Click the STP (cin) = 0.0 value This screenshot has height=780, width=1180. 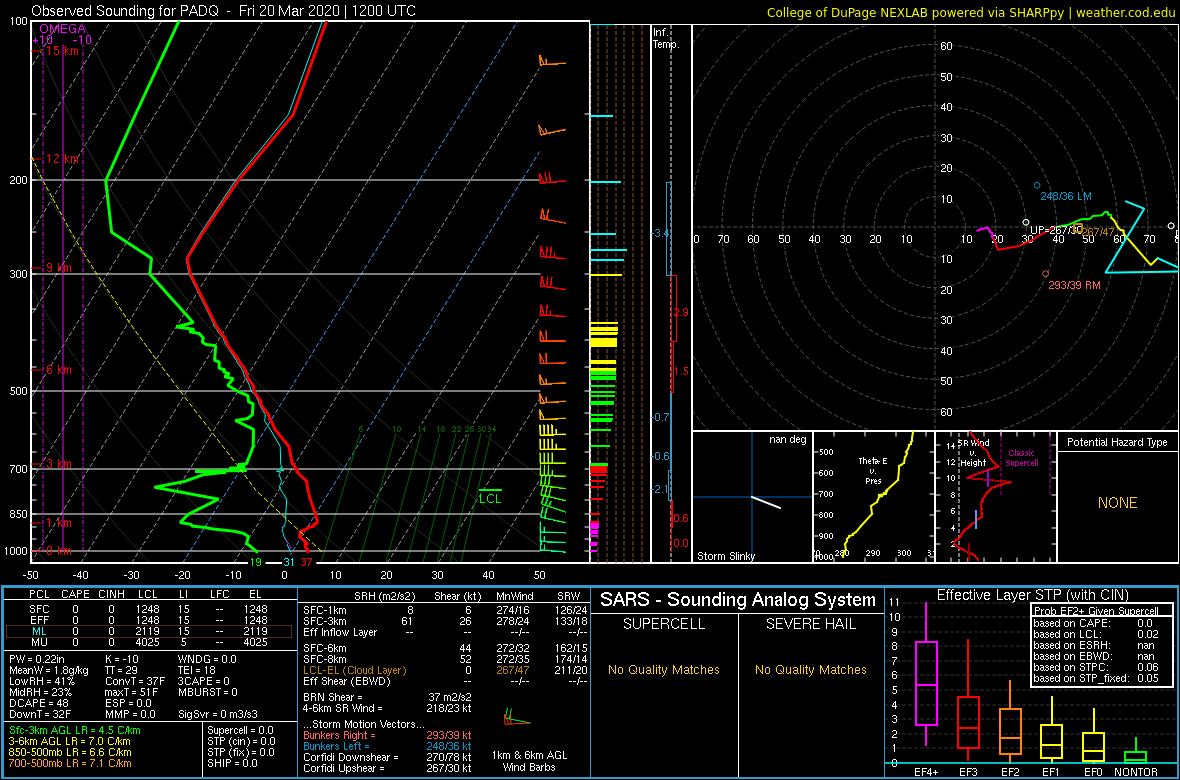240,741
